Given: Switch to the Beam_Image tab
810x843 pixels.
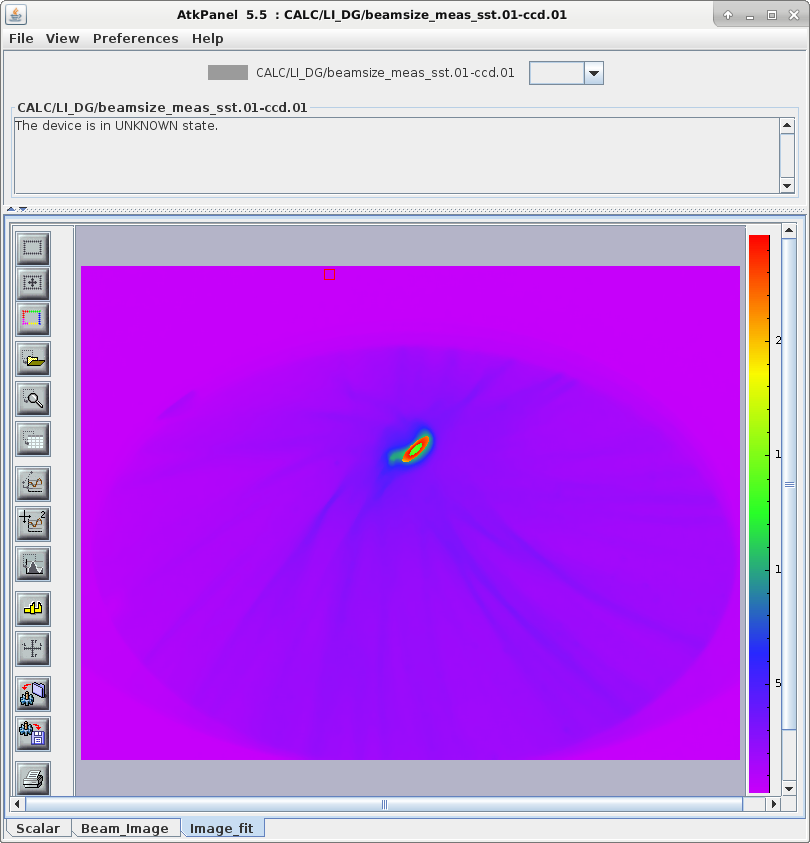Looking at the screenshot, I should click(125, 828).
